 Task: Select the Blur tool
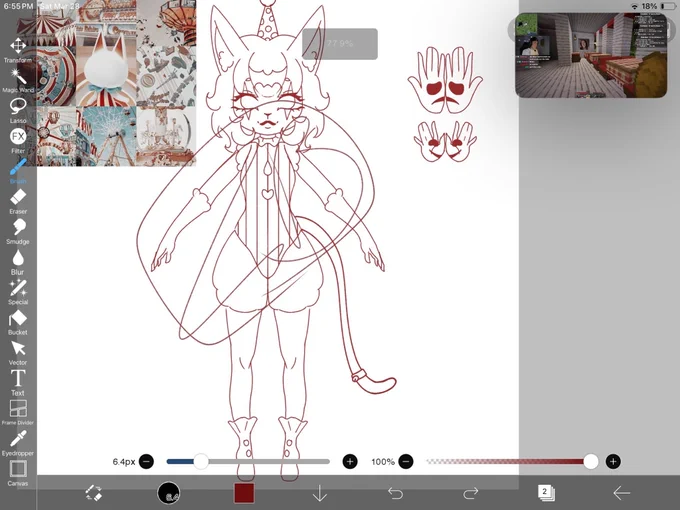tap(18, 262)
